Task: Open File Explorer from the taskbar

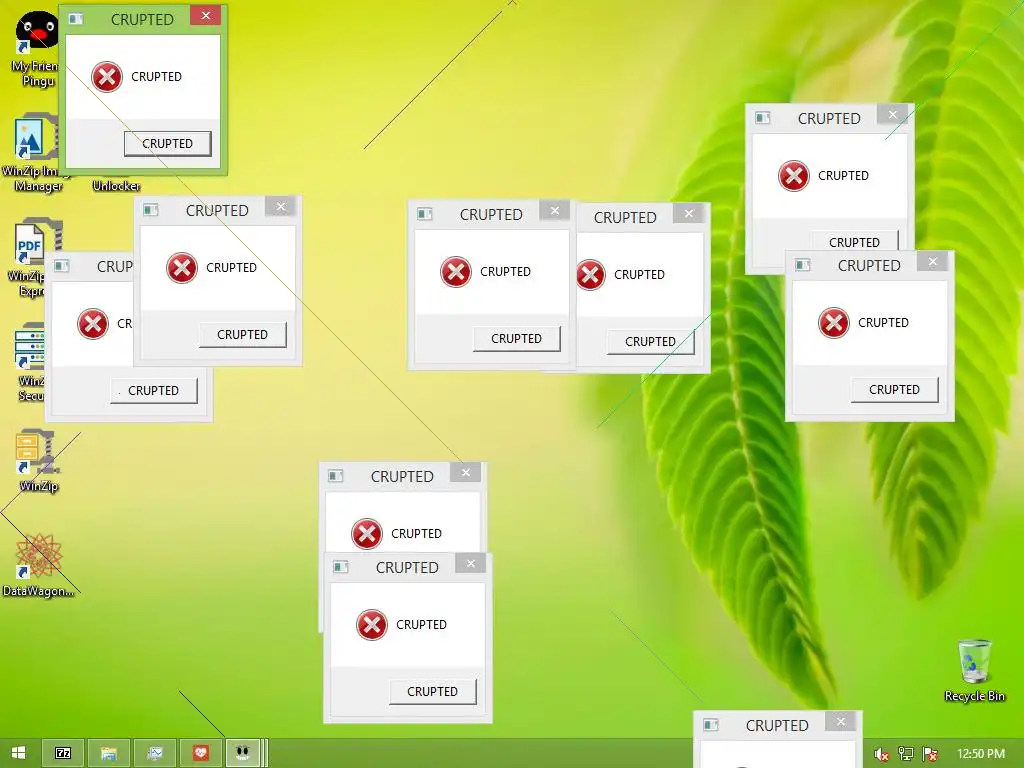Action: [x=109, y=753]
